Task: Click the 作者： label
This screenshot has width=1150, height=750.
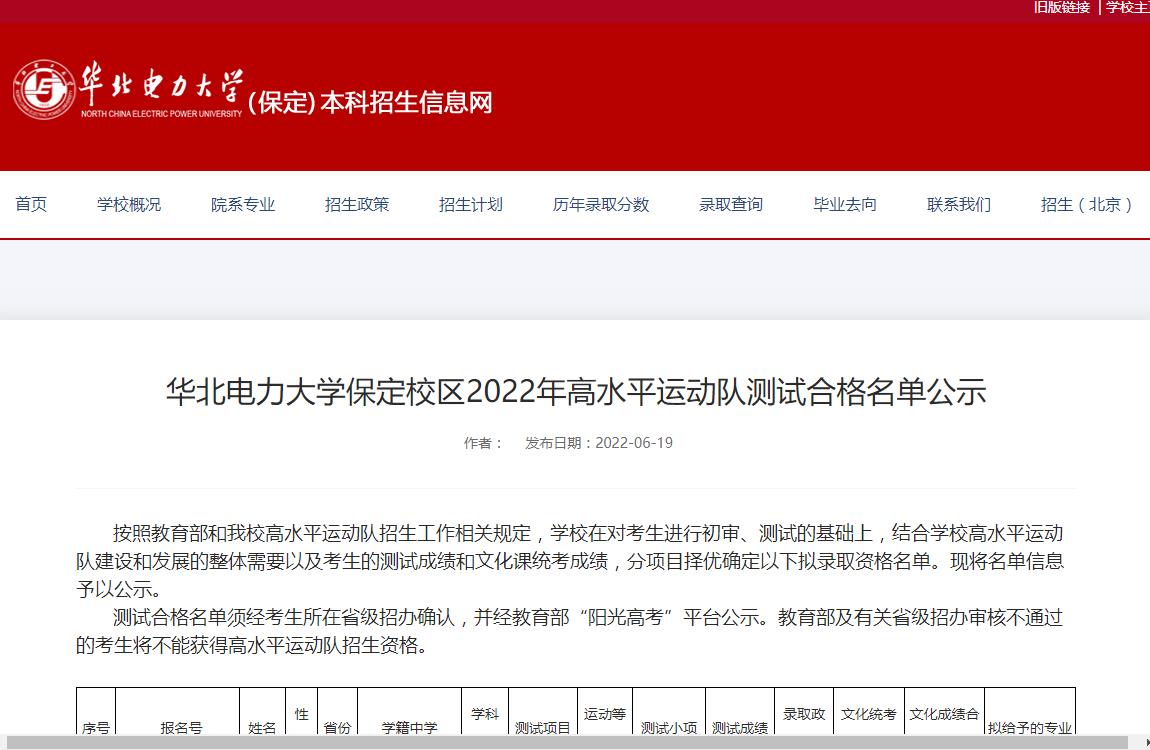Action: pyautogui.click(x=483, y=443)
